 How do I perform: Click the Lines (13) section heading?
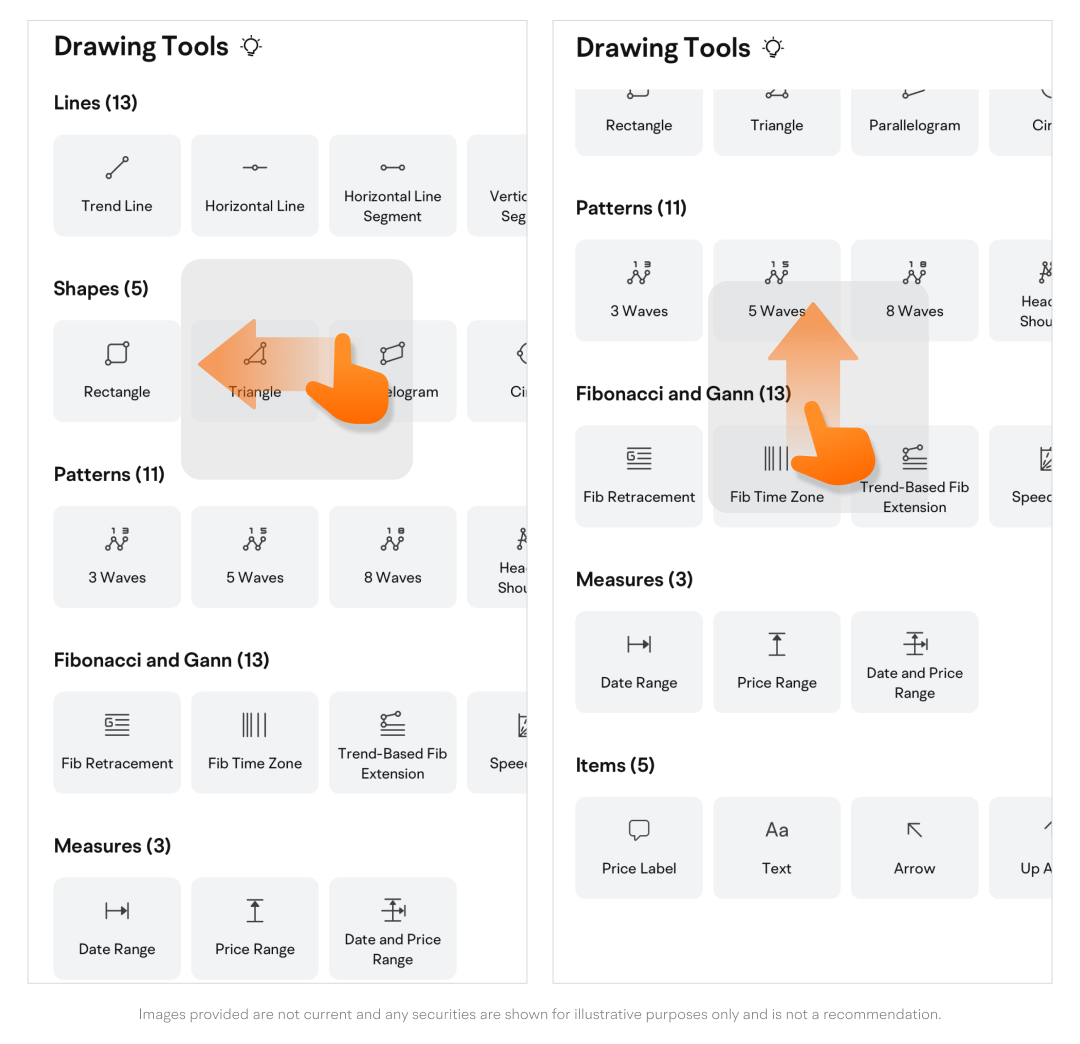96,103
